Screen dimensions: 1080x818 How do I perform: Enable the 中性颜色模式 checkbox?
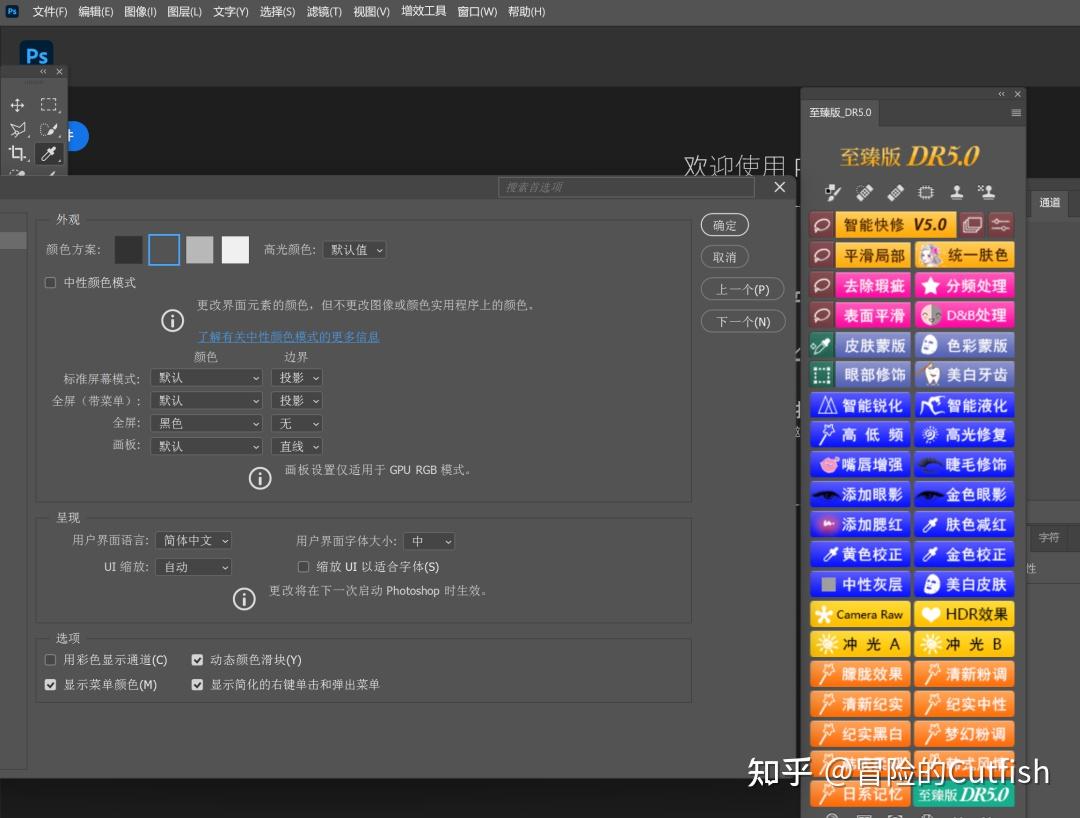[x=50, y=282]
